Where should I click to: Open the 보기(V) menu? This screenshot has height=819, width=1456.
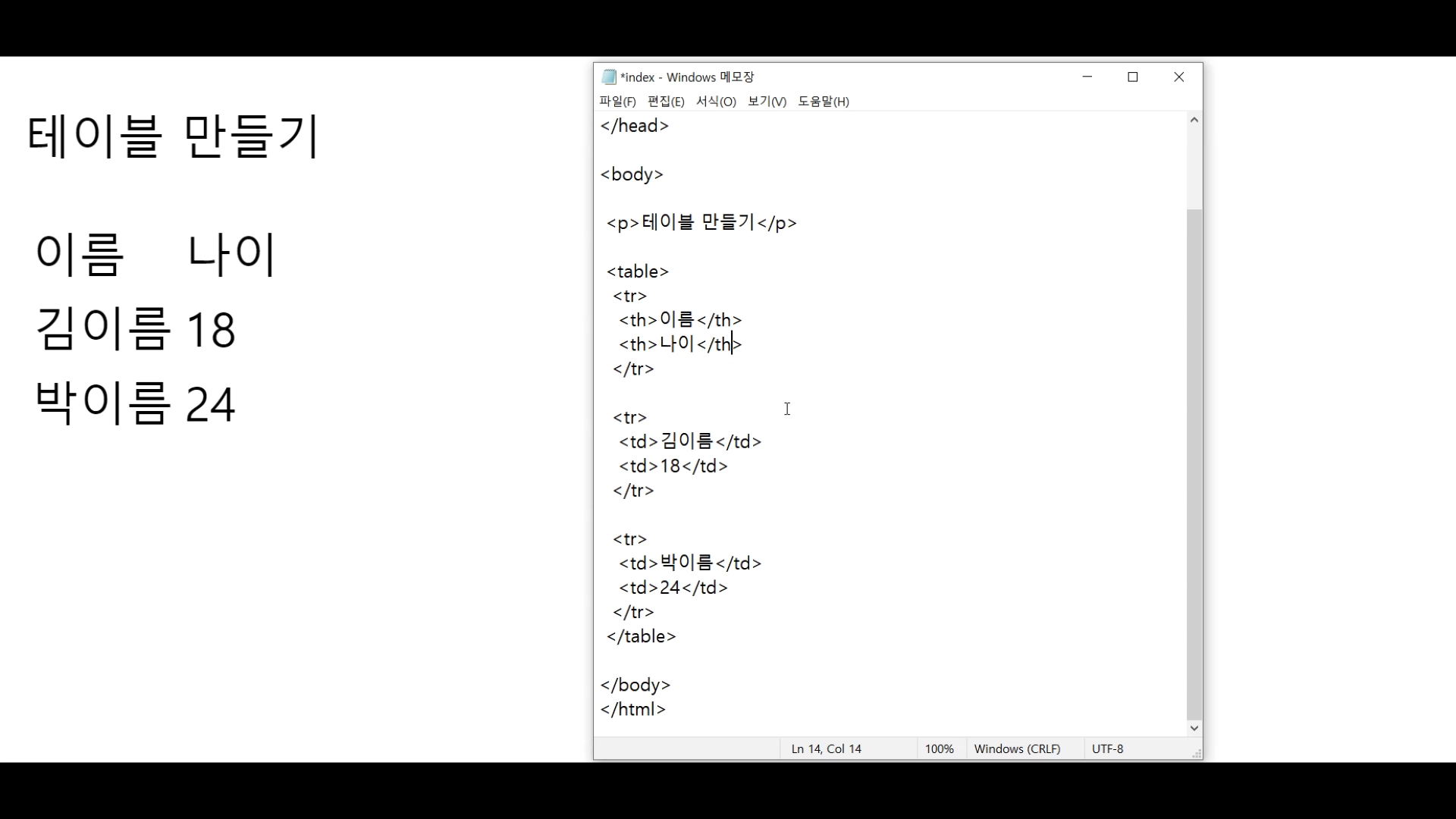click(x=767, y=102)
